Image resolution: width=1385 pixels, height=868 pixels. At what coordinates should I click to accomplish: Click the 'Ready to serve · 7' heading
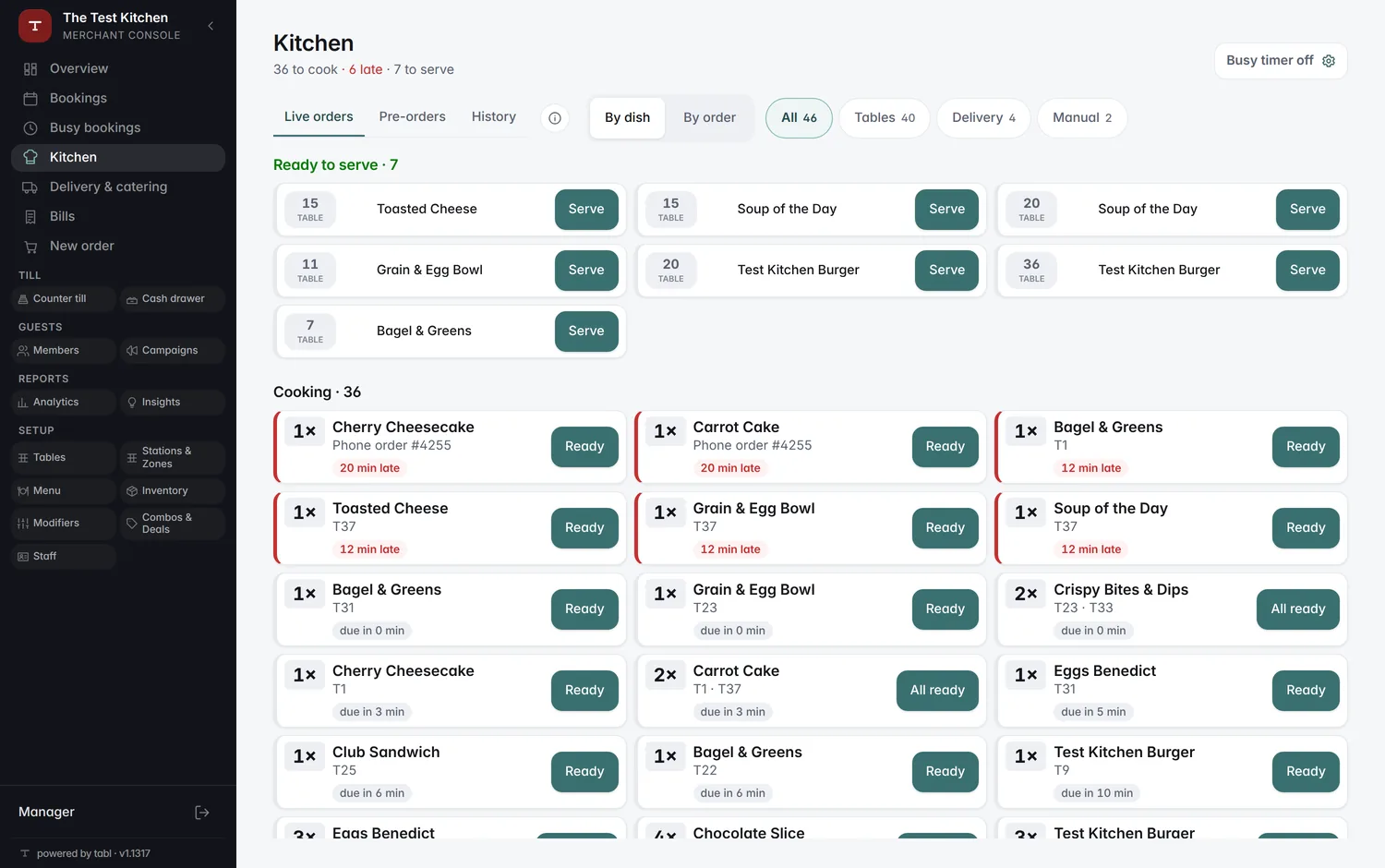(335, 165)
